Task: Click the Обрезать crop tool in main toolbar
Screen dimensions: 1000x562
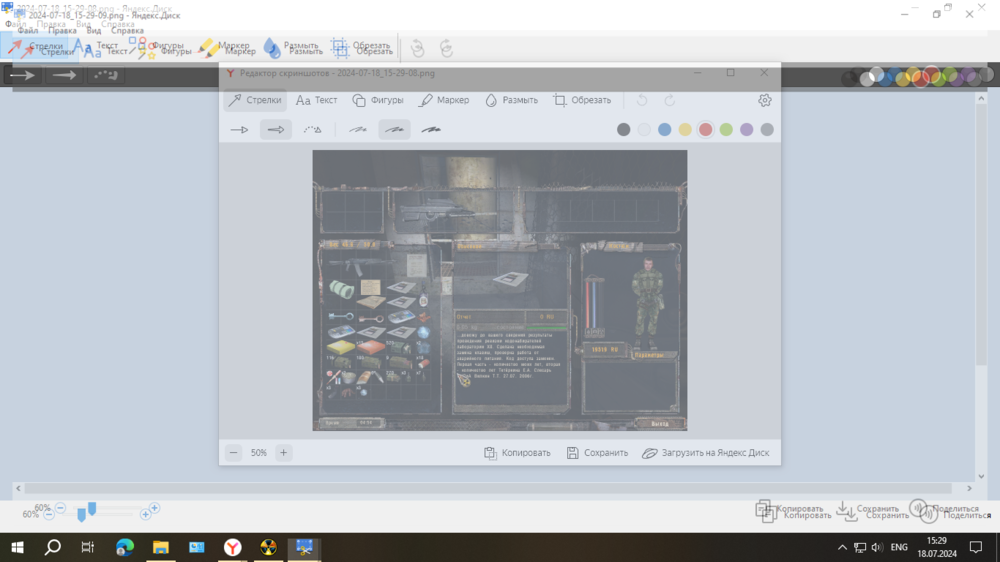Action: [362, 47]
